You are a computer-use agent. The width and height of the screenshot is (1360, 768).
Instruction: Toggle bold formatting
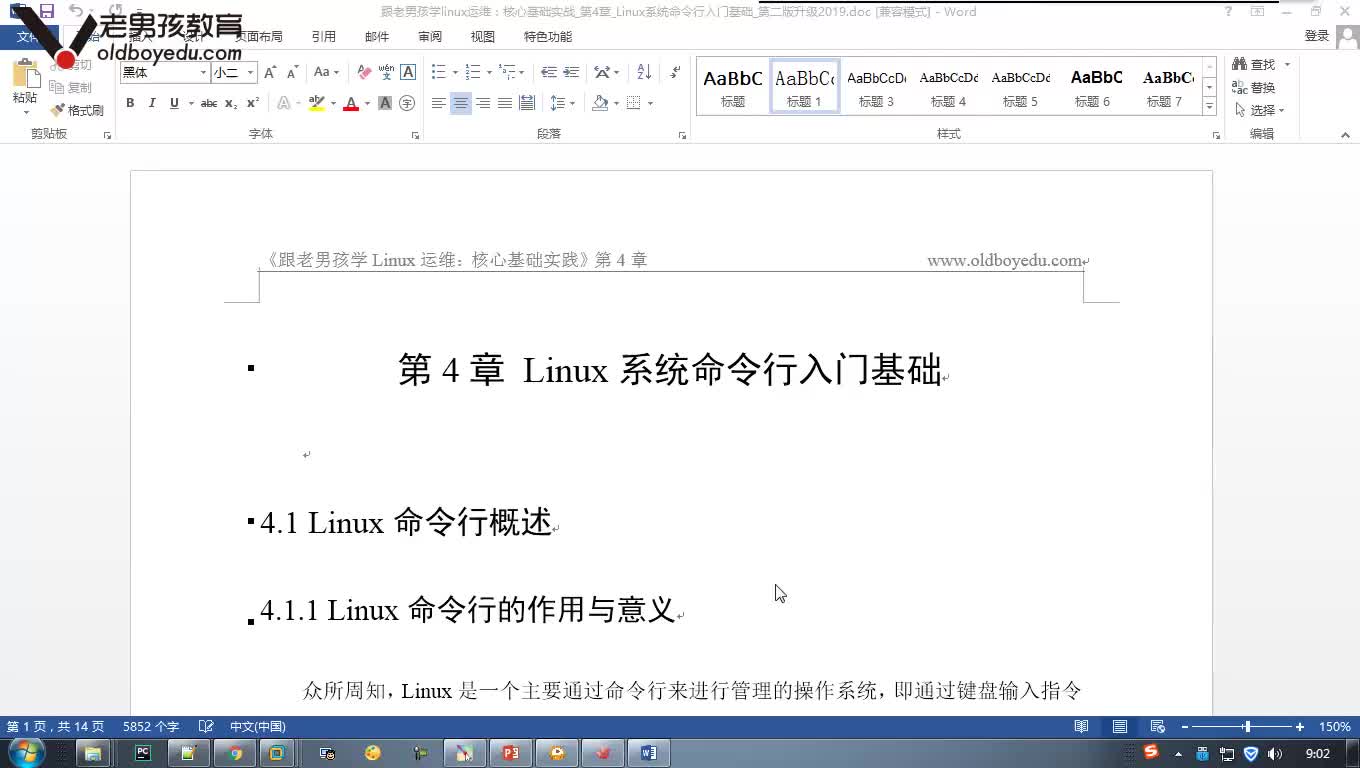(130, 103)
